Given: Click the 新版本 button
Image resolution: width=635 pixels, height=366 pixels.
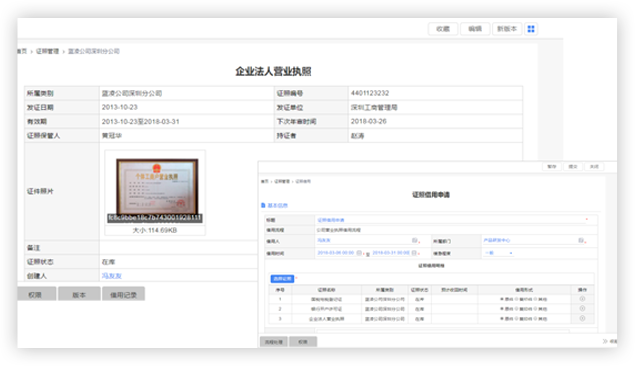Looking at the screenshot, I should pos(507,29).
